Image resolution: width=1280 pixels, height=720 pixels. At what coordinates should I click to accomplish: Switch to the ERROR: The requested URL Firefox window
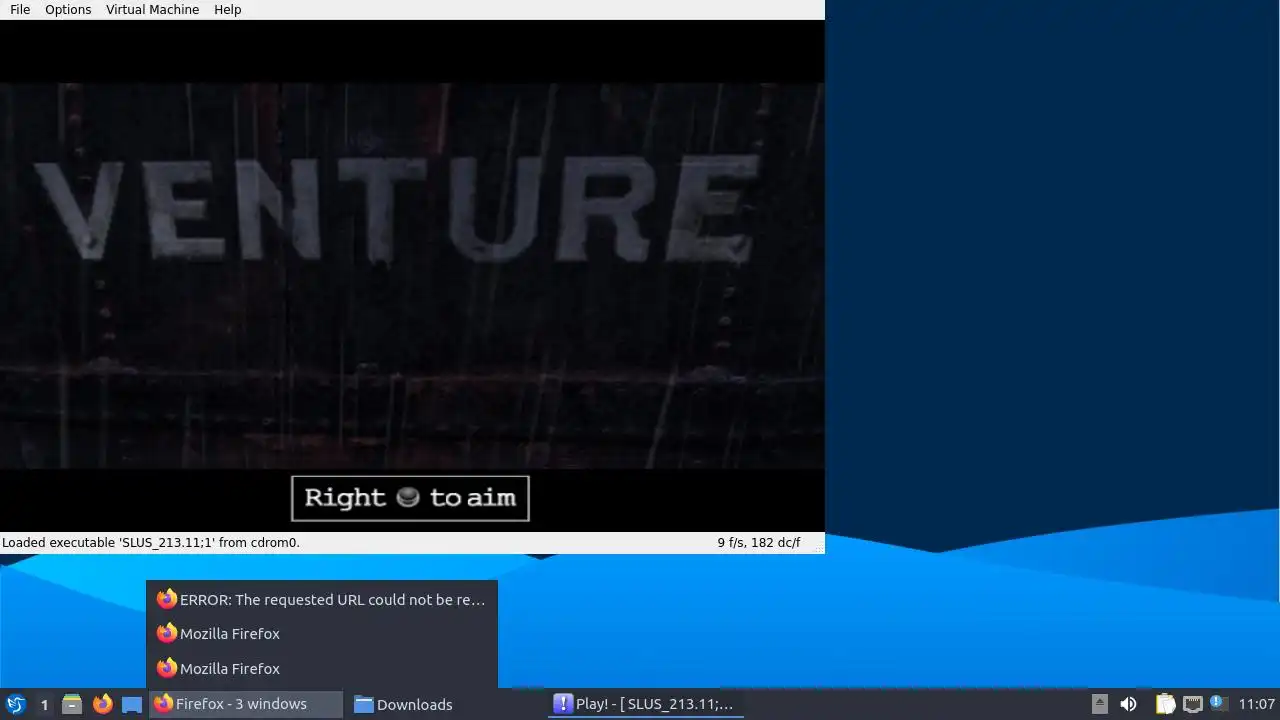coord(322,599)
